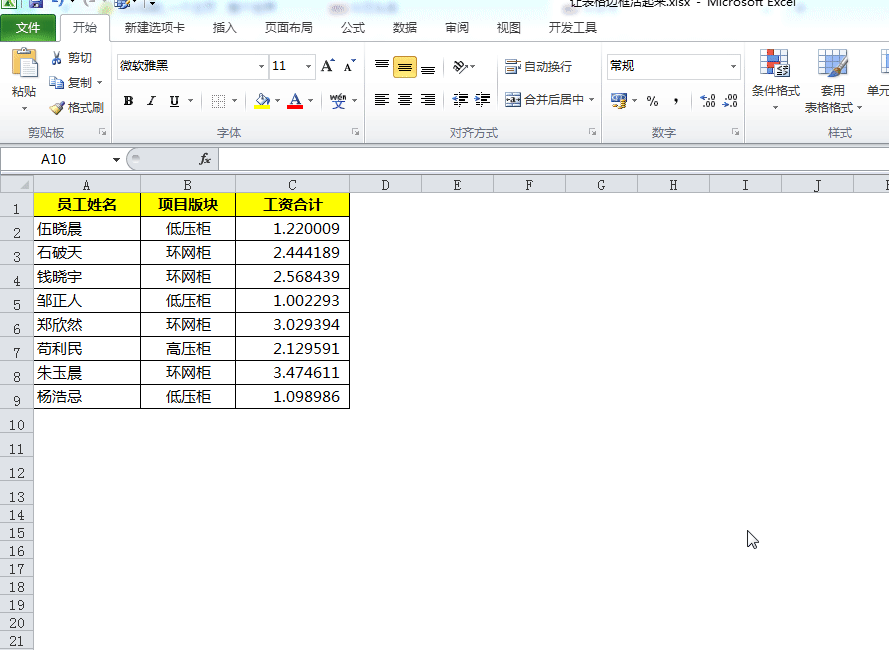The height and width of the screenshot is (650, 889).
Task: Click the Paste clipboard icon
Action: click(24, 64)
